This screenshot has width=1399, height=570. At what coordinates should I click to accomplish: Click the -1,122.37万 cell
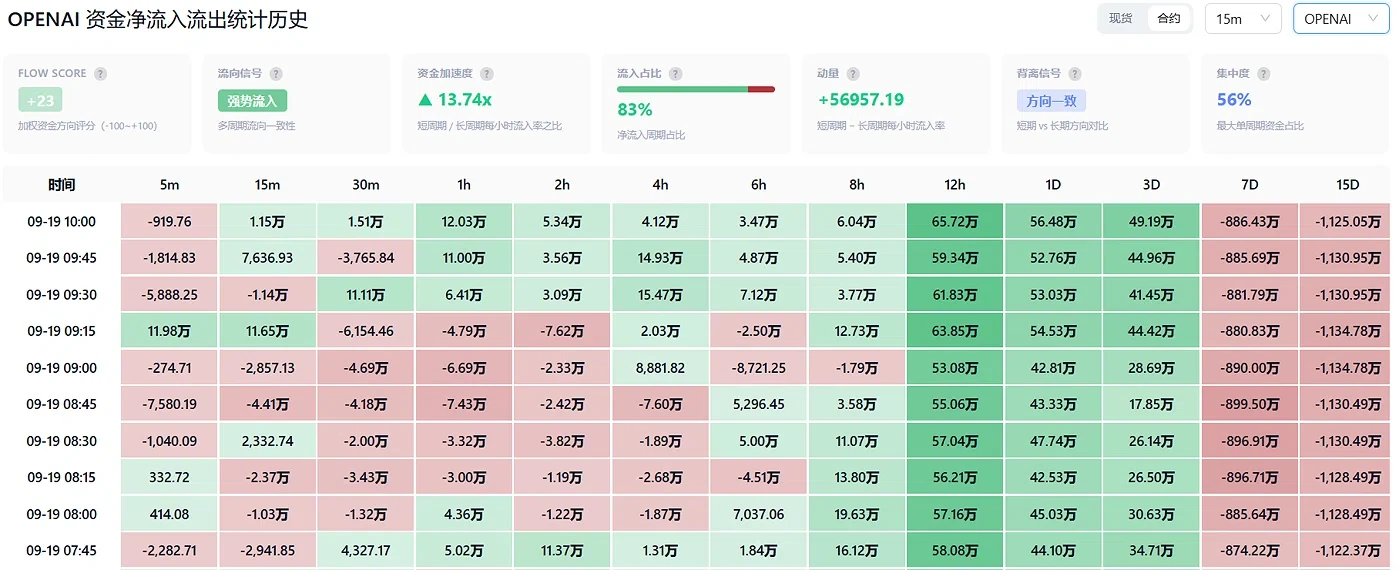point(1347,550)
